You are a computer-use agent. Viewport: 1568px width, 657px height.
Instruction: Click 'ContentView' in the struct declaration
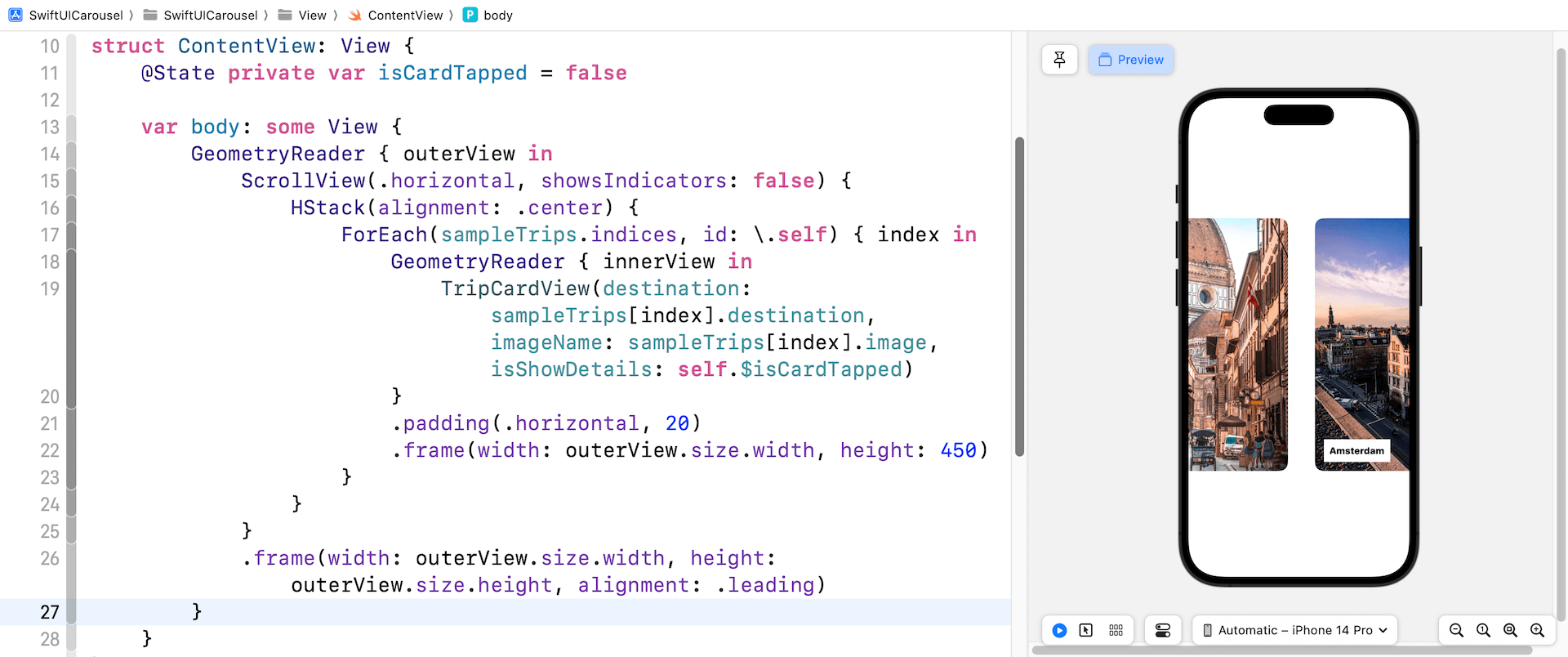click(x=247, y=46)
